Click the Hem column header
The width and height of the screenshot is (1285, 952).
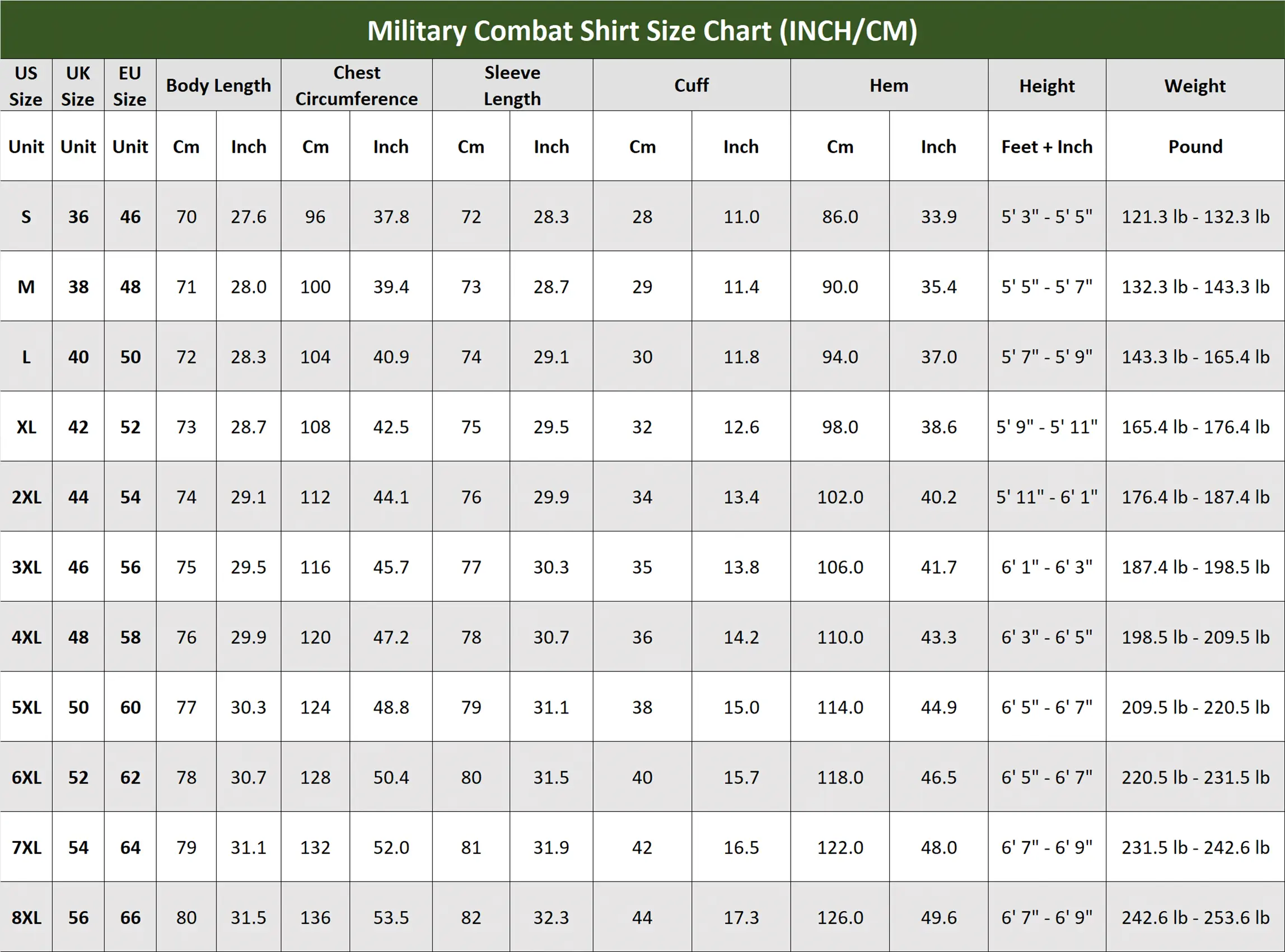[889, 85]
